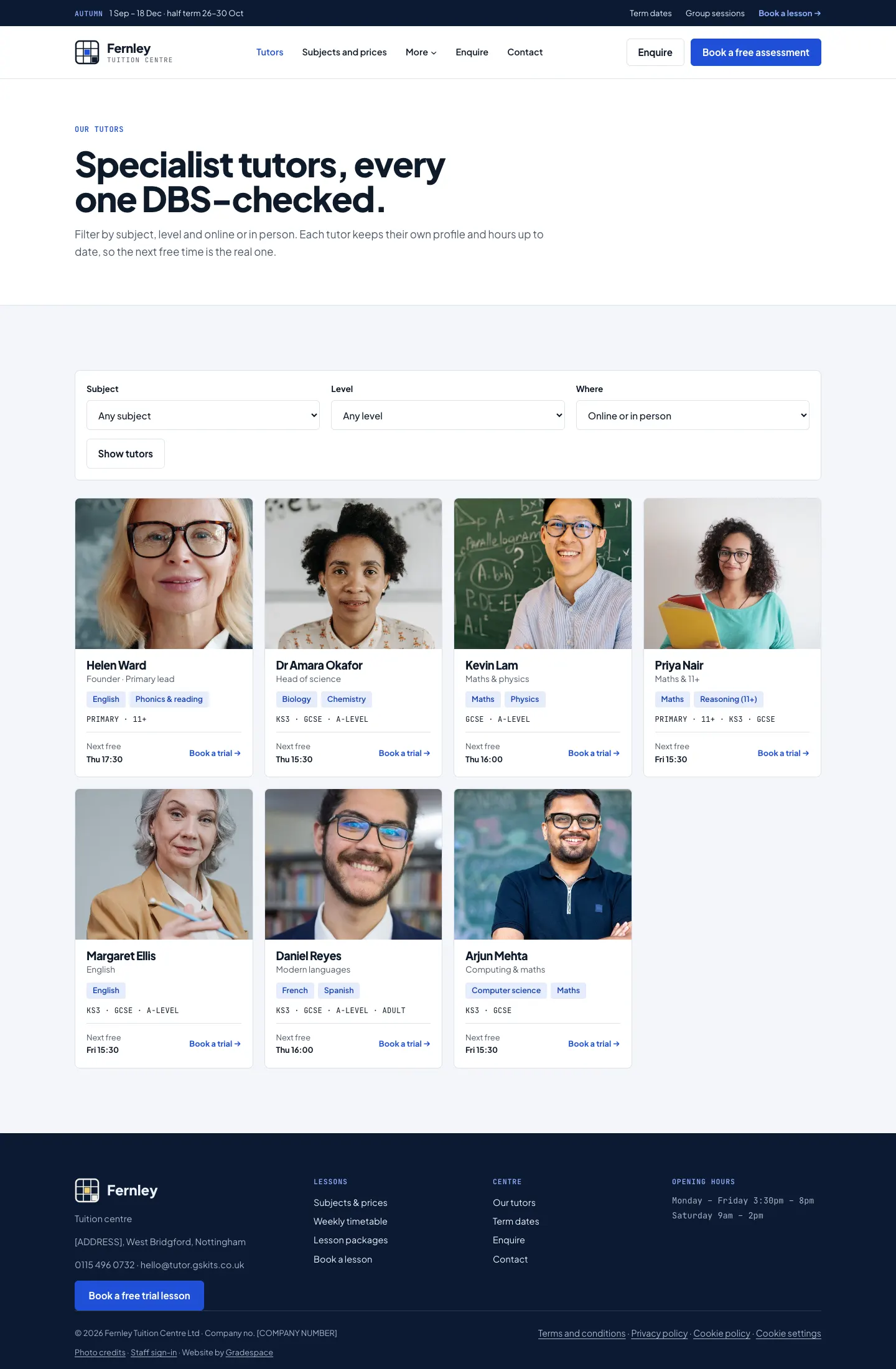Open Dr Amara Okafor's profile photo
The width and height of the screenshot is (896, 1369).
coord(353,574)
